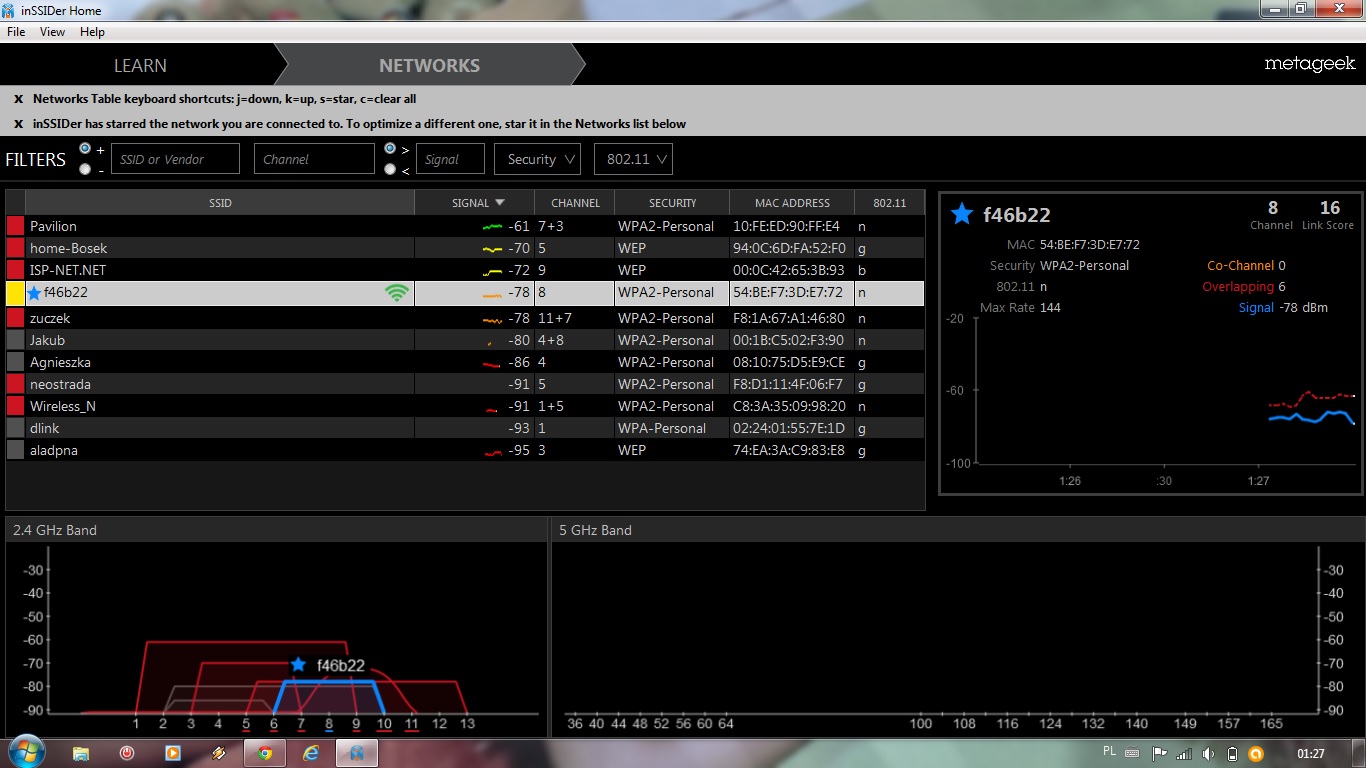Click the inSSIDer app icon in the title bar

10,10
